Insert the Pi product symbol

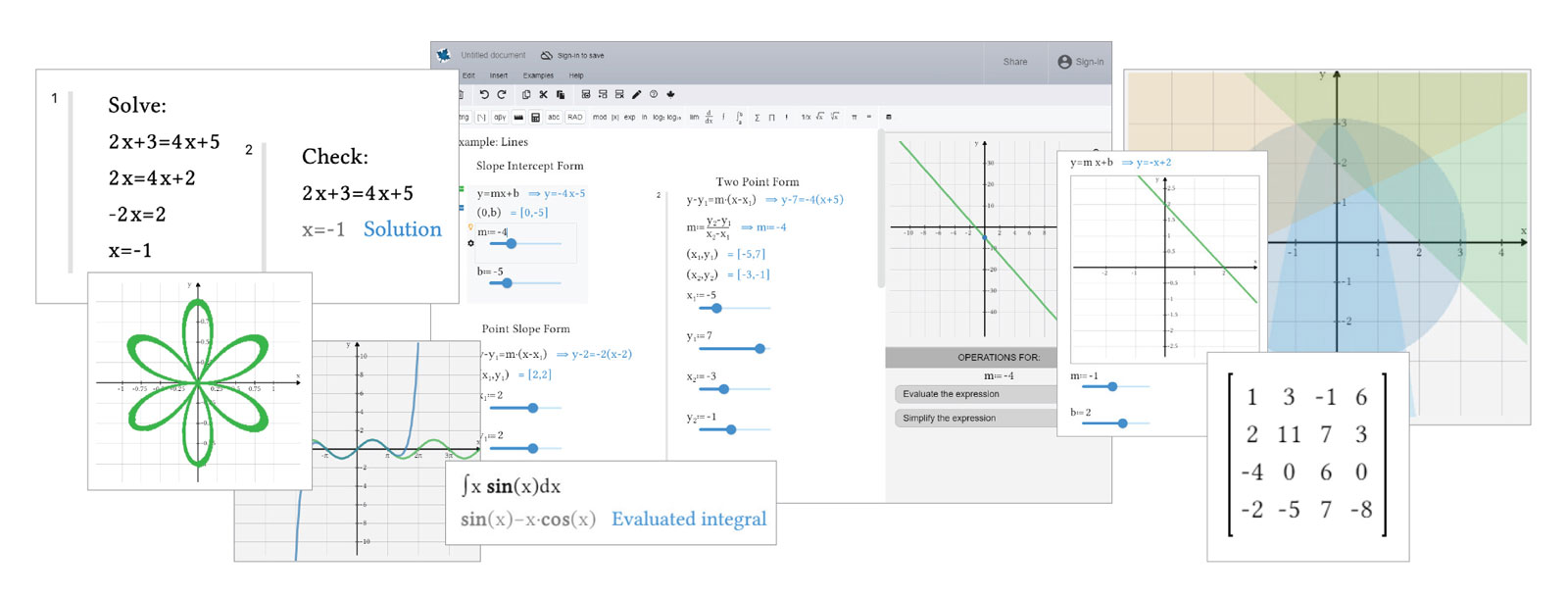pos(771,118)
